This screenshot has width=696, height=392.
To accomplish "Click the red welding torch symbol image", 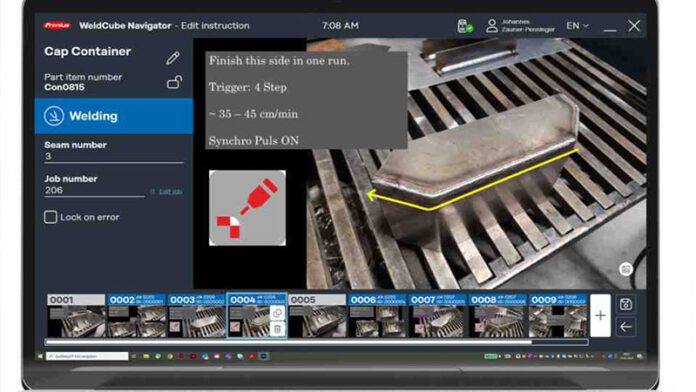I will (247, 208).
